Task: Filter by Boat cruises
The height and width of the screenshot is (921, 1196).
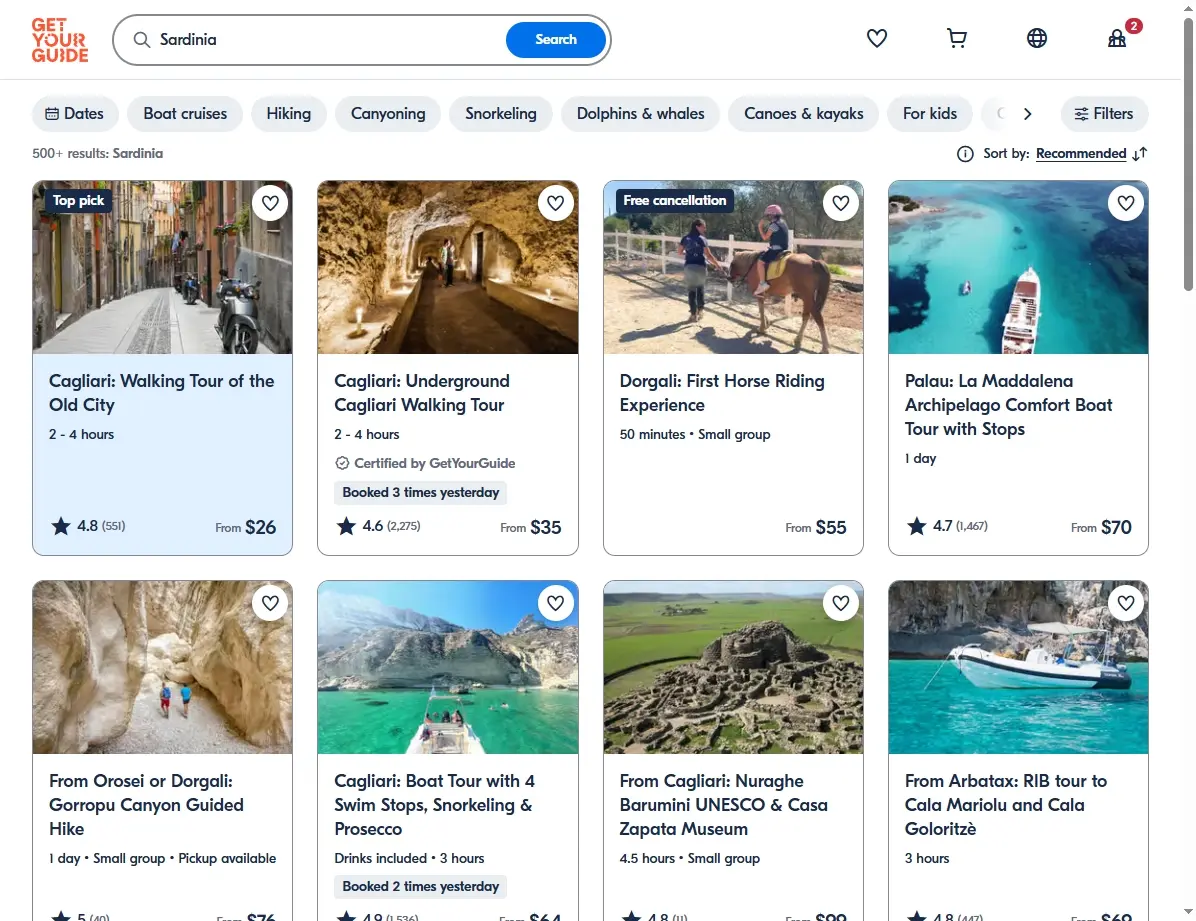Action: point(185,114)
